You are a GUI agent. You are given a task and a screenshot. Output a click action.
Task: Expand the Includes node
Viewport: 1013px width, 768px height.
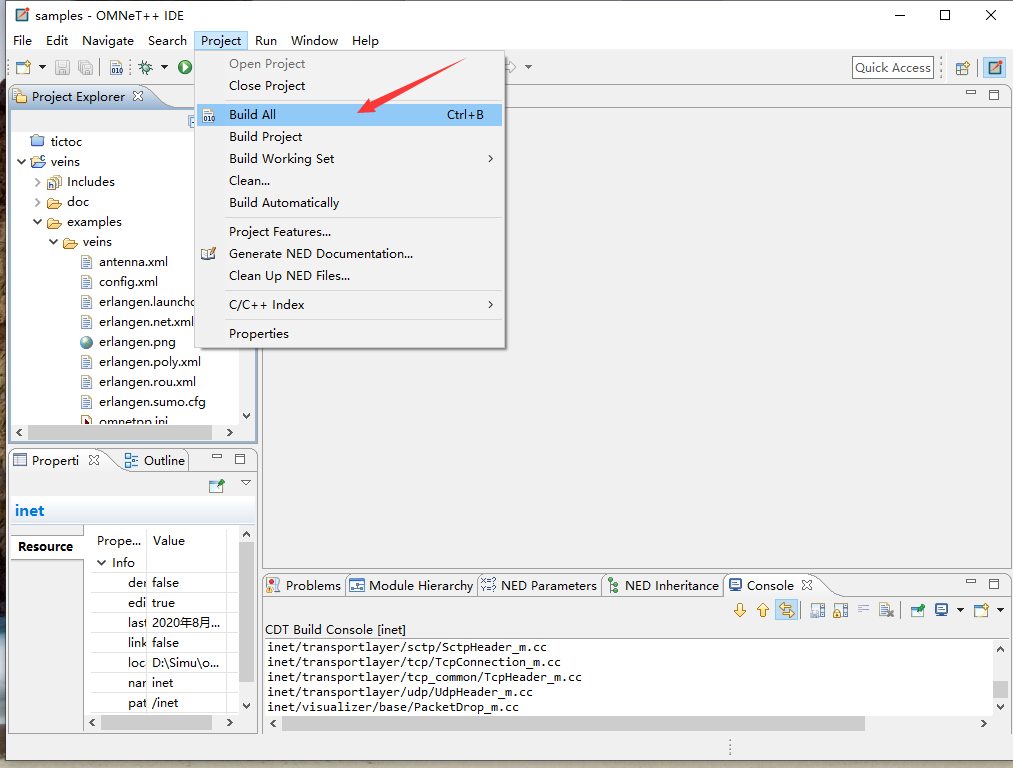pos(37,182)
